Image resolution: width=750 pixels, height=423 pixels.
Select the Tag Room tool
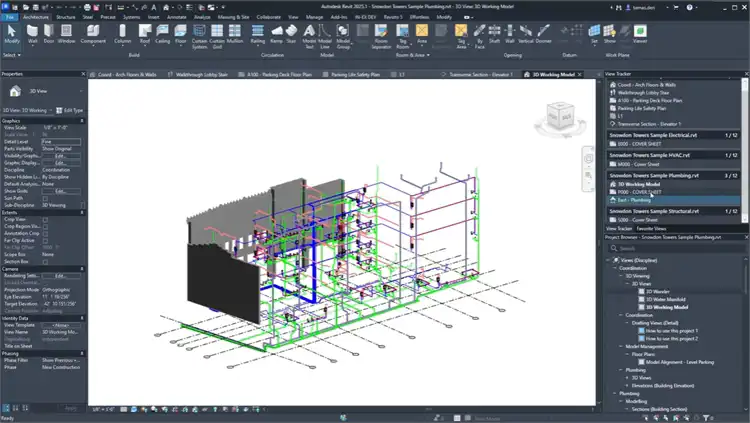coord(403,36)
